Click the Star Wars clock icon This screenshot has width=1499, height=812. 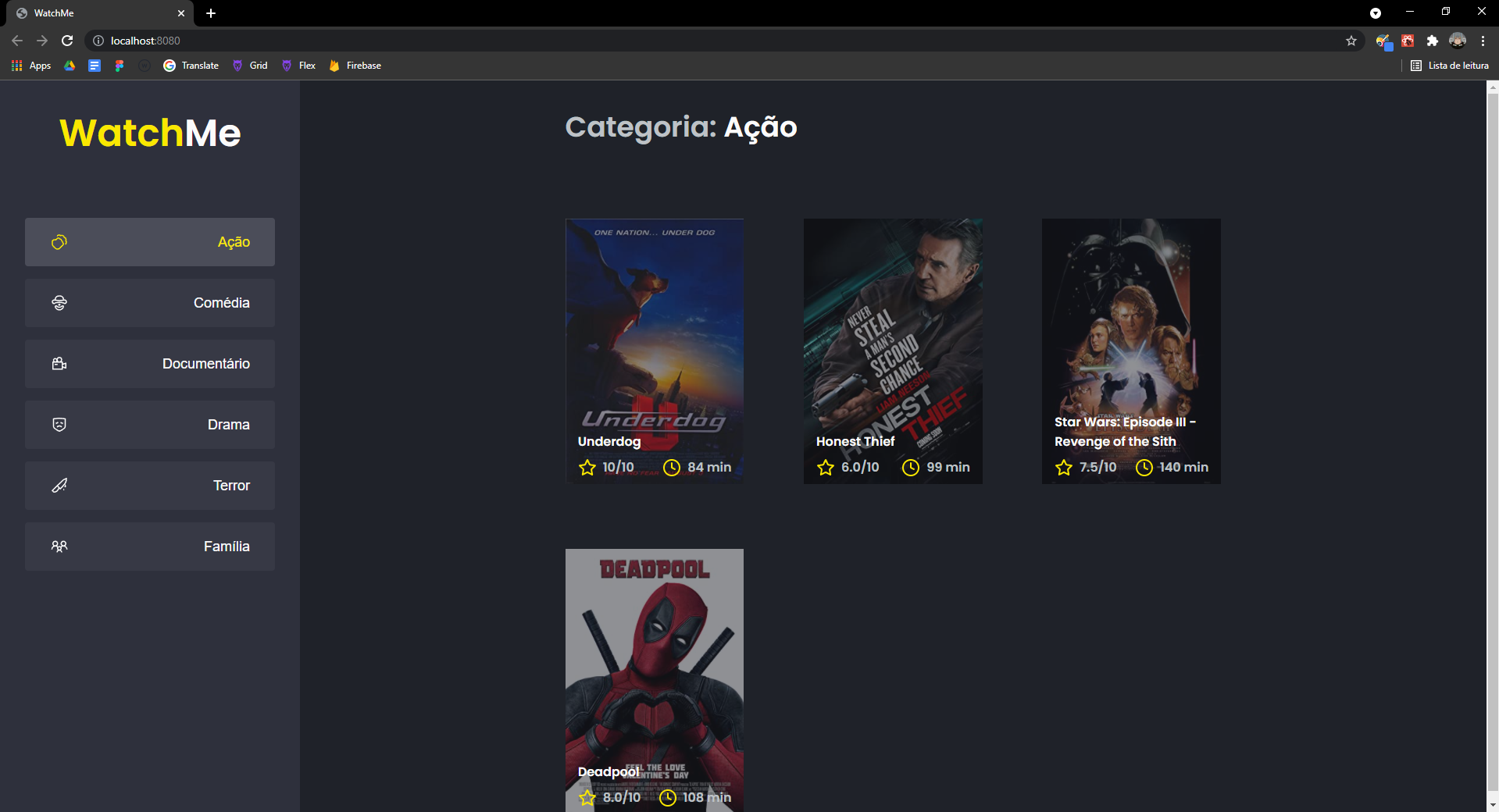pyautogui.click(x=1144, y=467)
